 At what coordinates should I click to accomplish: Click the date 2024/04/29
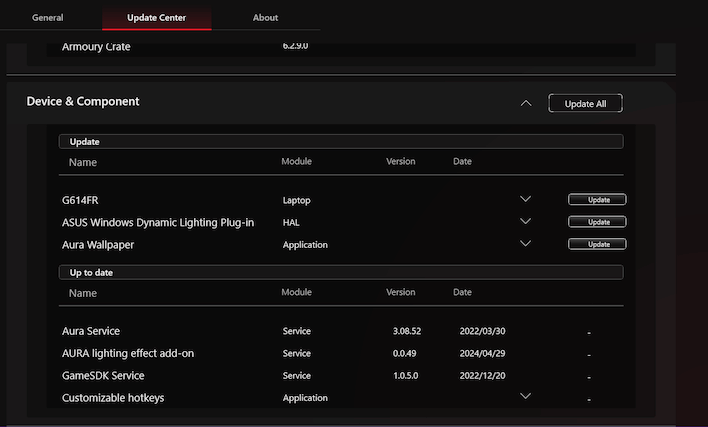pos(482,353)
